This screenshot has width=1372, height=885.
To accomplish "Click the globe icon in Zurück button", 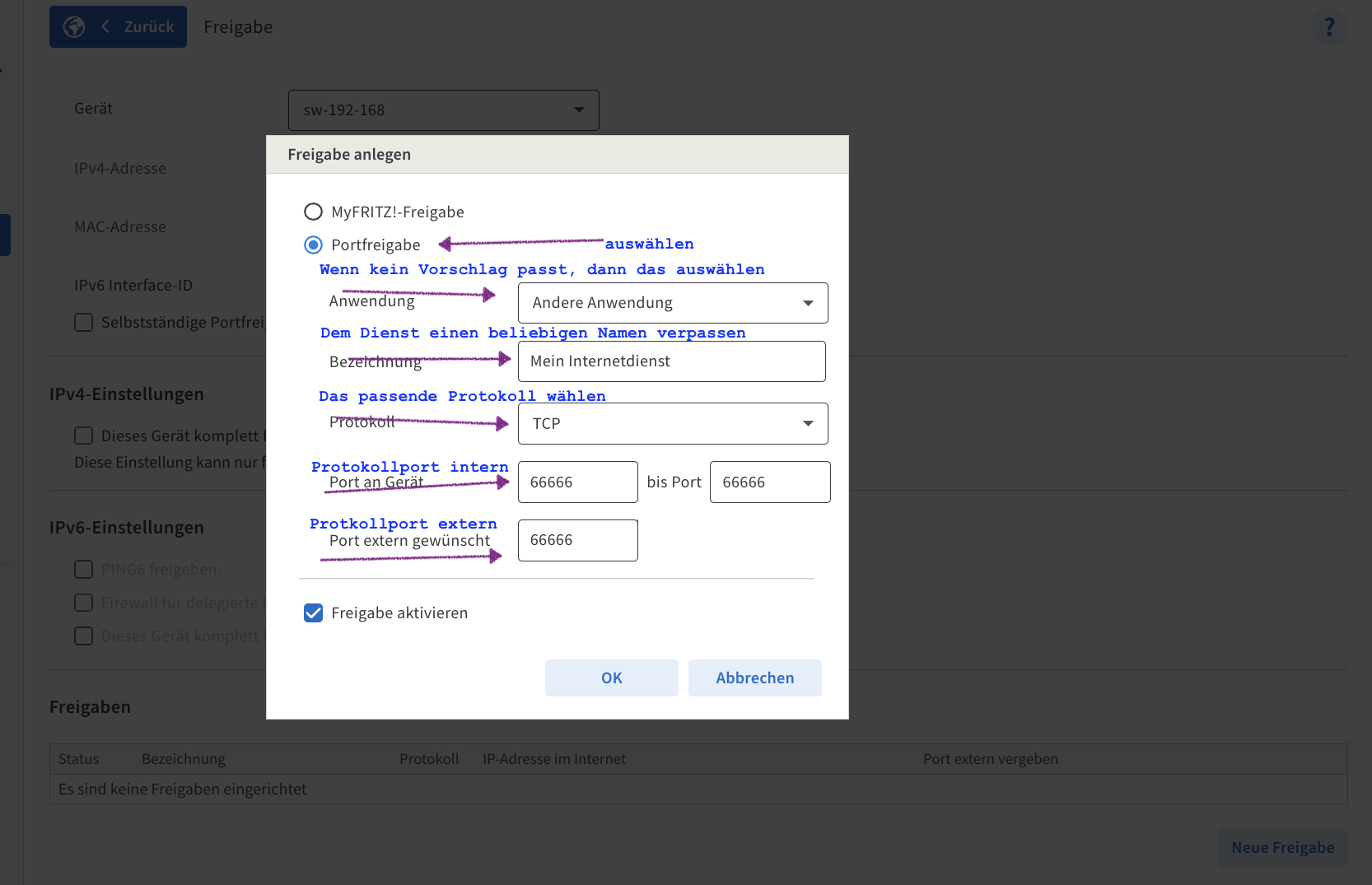I will pyautogui.click(x=74, y=27).
